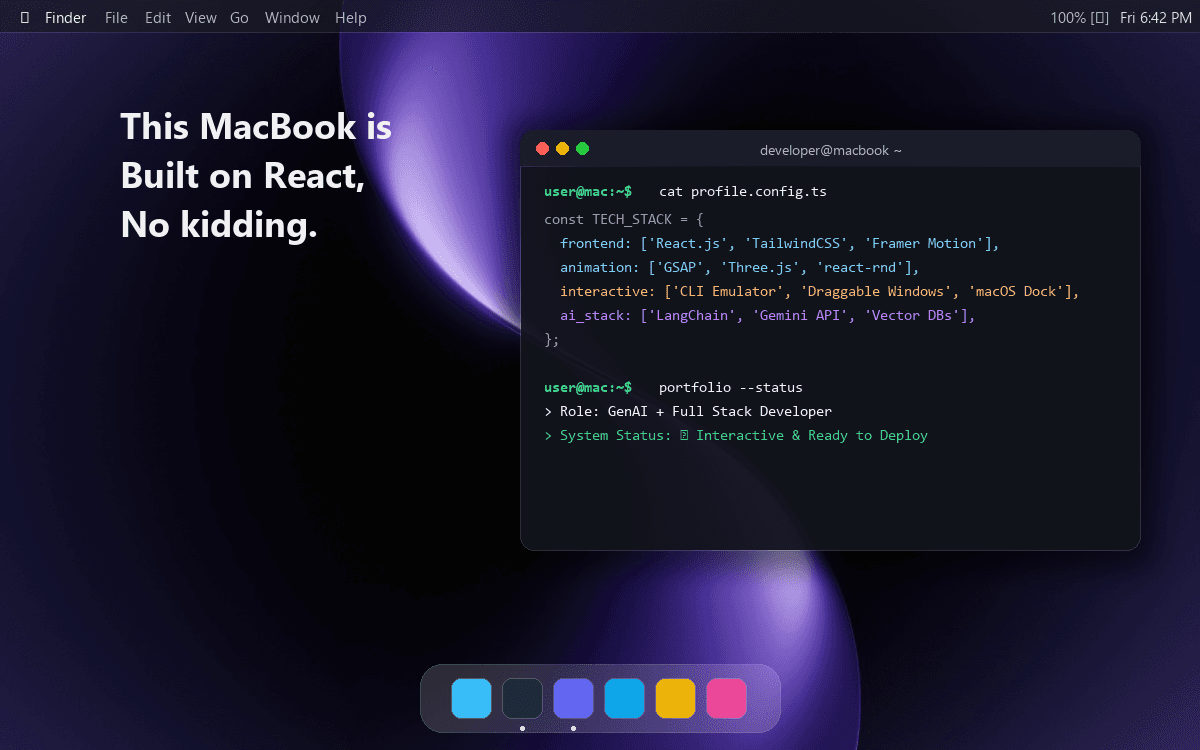Click the 'Draggable Windows' value

[x=877, y=291]
